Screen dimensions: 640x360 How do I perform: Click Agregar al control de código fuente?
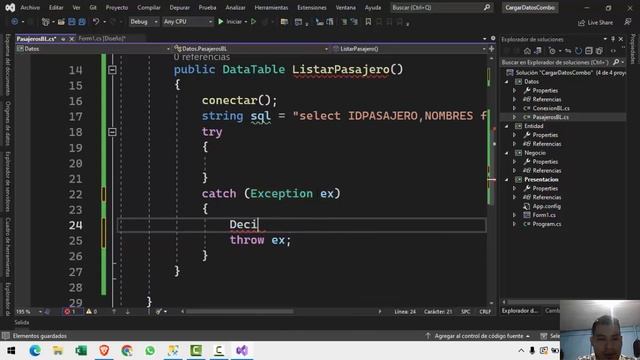tap(478, 336)
